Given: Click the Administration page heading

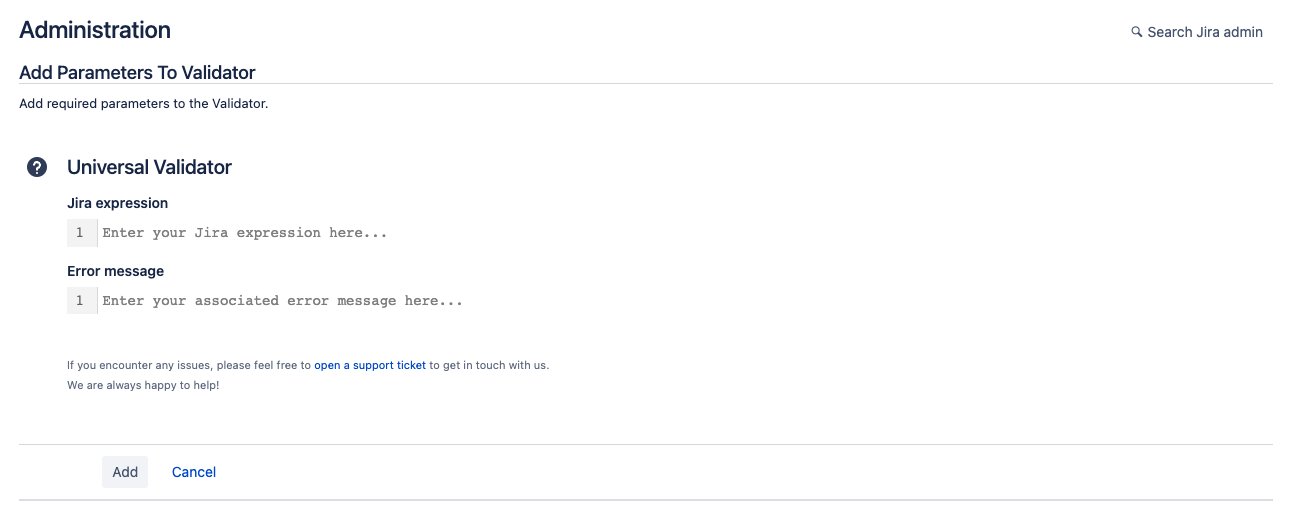Looking at the screenshot, I should (x=95, y=30).
